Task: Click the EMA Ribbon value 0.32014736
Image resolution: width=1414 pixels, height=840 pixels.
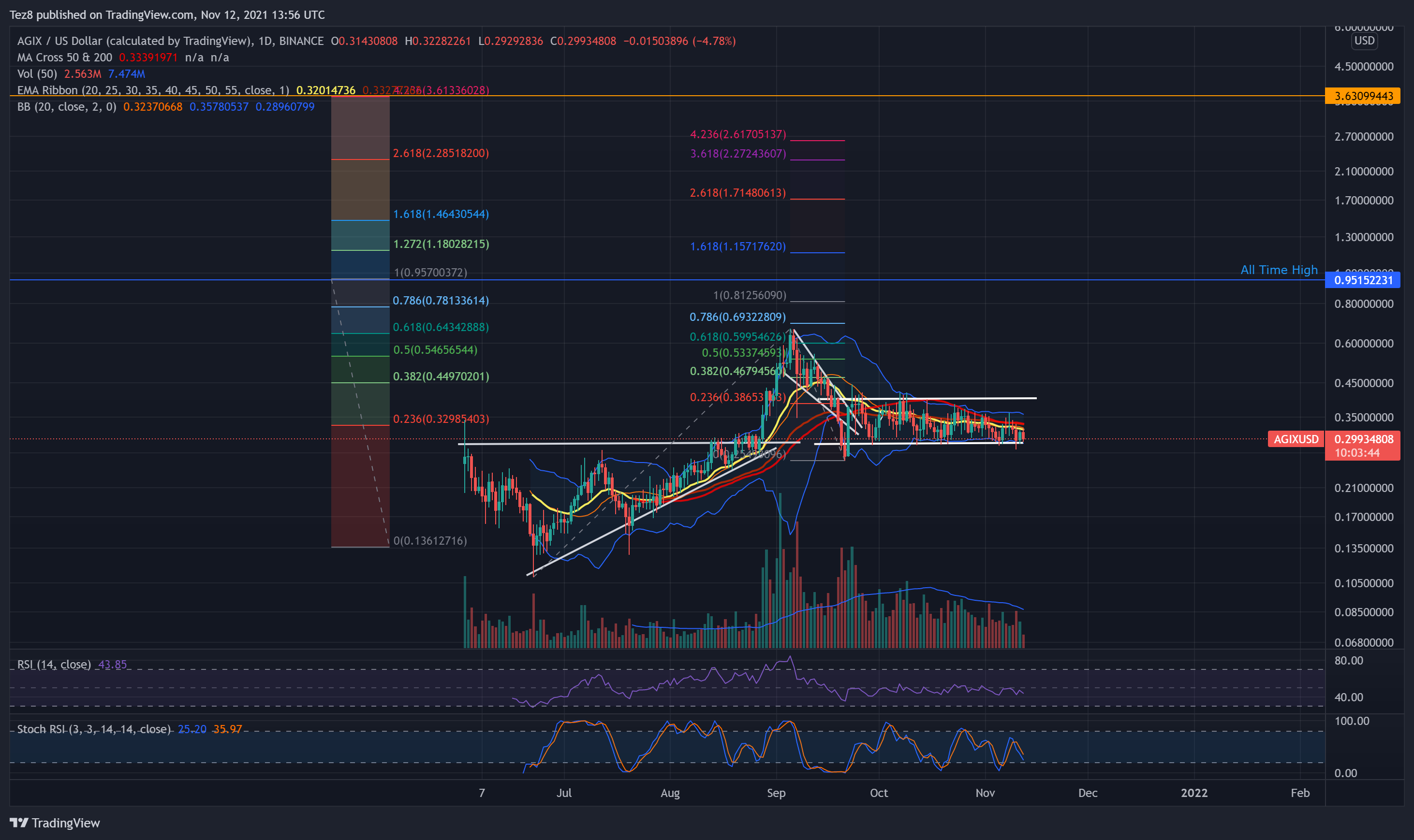Action: 325,90
